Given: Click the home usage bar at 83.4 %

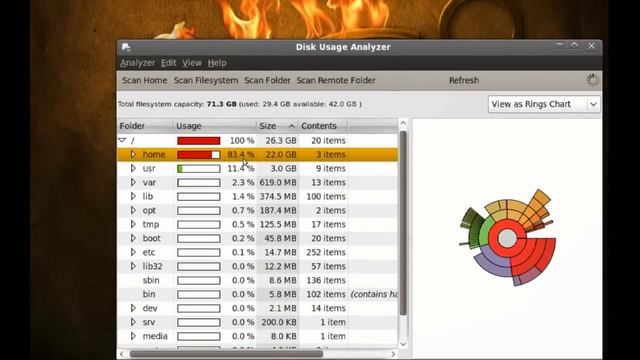Looking at the screenshot, I should coord(199,155).
